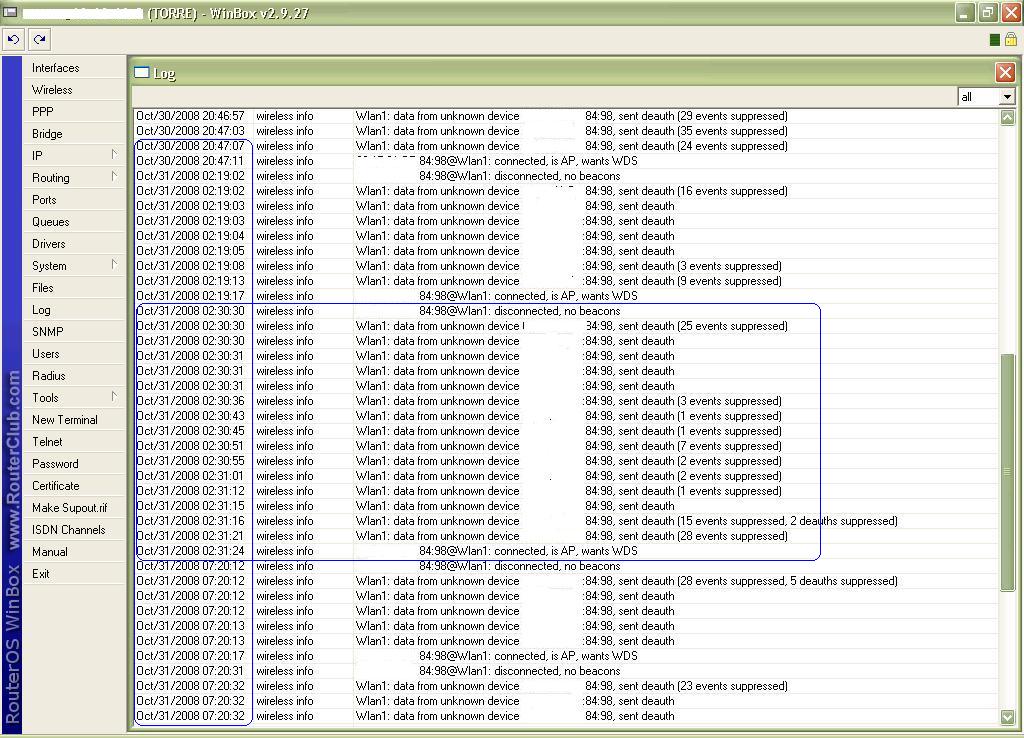Launch New Terminal
This screenshot has width=1024, height=738.
[x=74, y=420]
